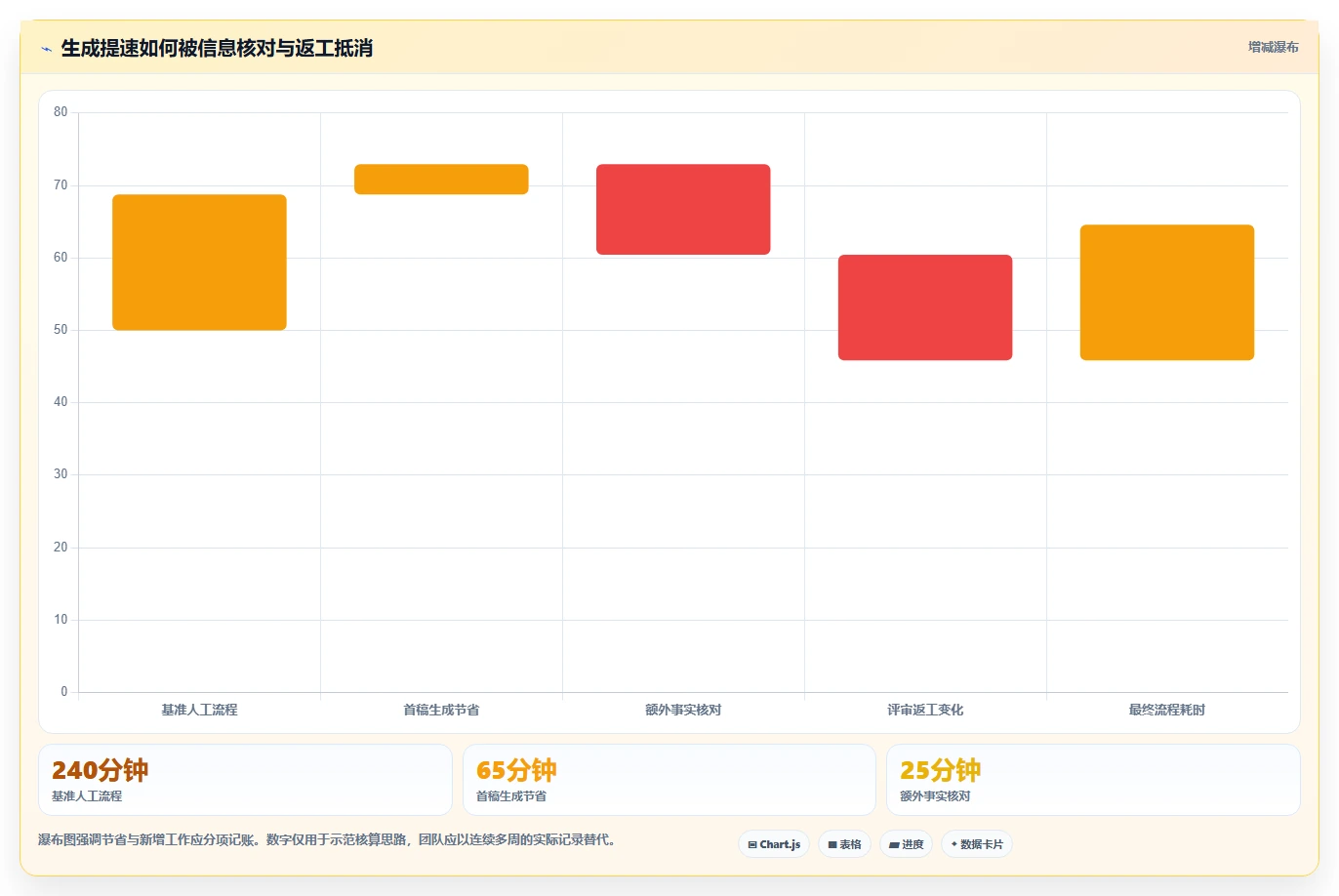Screen dimensions: 1339x896
Task: Click the 最终流程耗时 x-axis label
Action: click(x=1167, y=710)
